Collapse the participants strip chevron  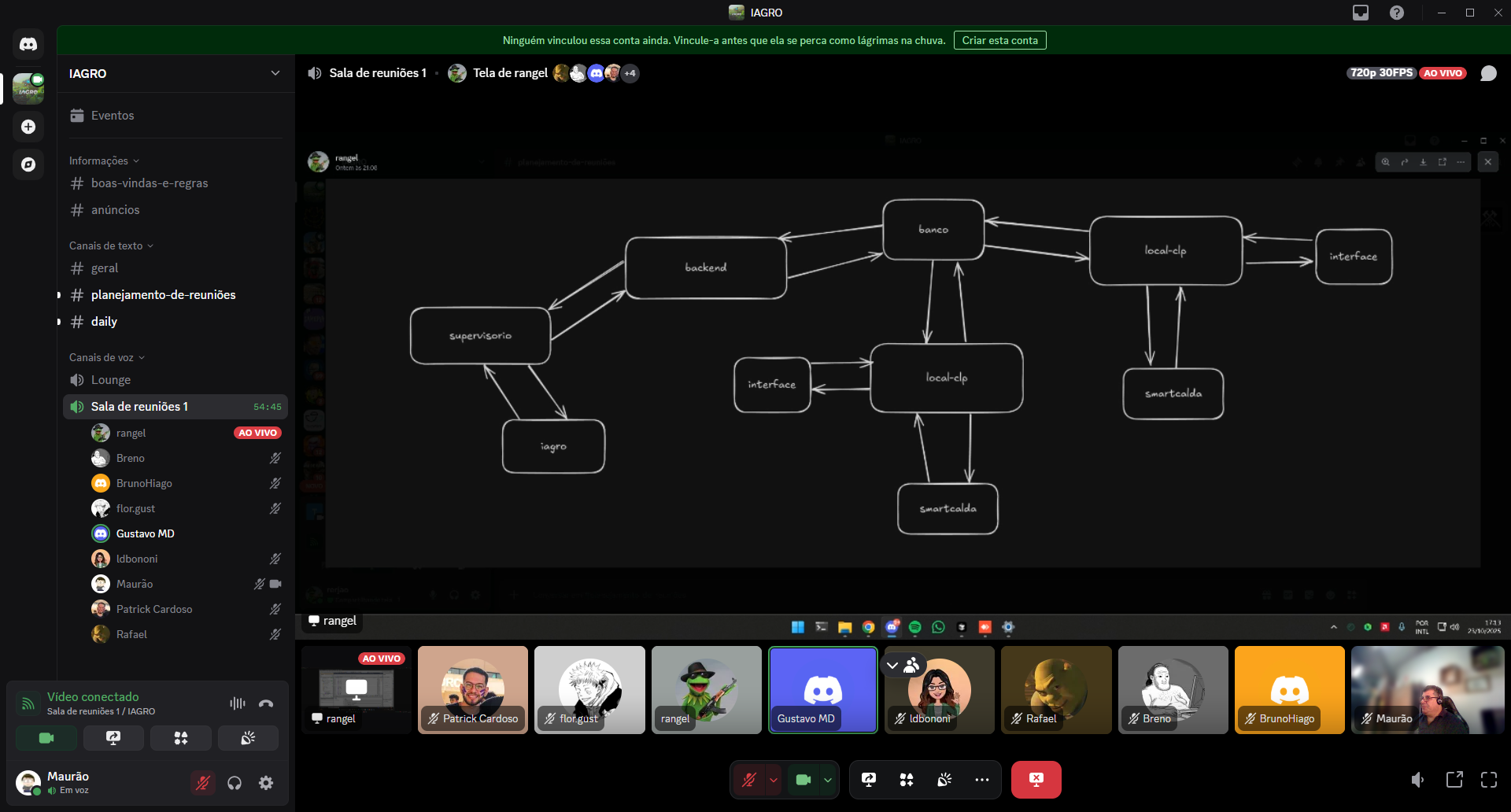pos(892,666)
